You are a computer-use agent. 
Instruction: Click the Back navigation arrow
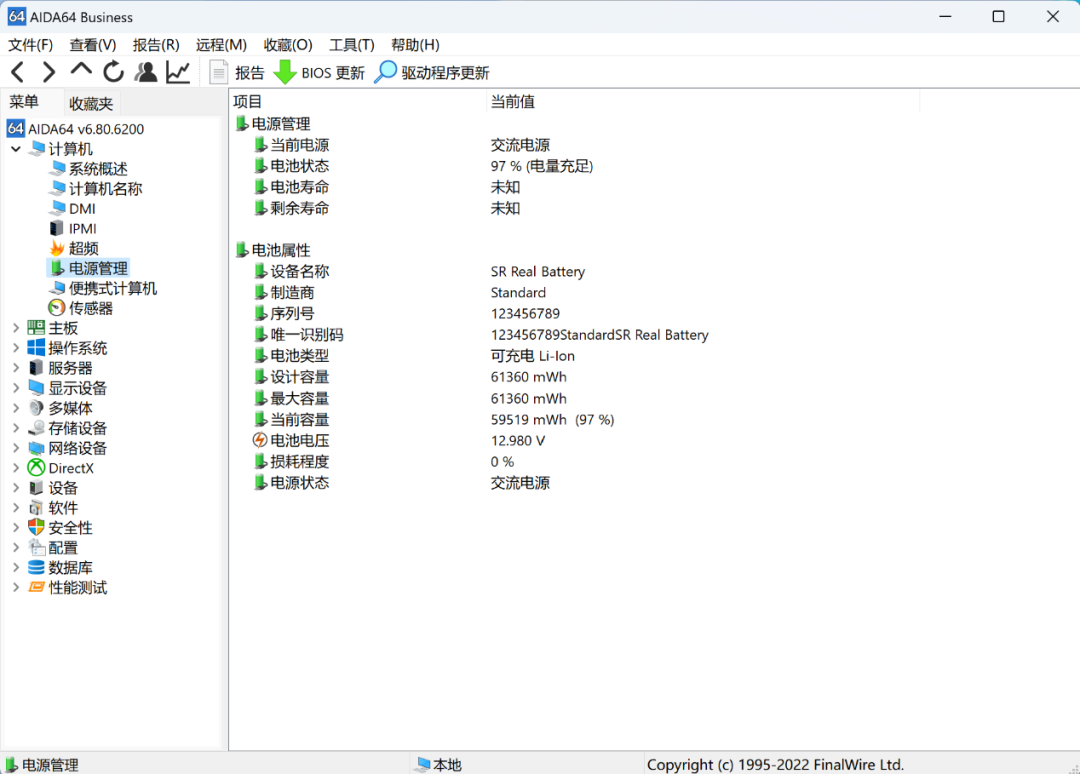click(18, 72)
